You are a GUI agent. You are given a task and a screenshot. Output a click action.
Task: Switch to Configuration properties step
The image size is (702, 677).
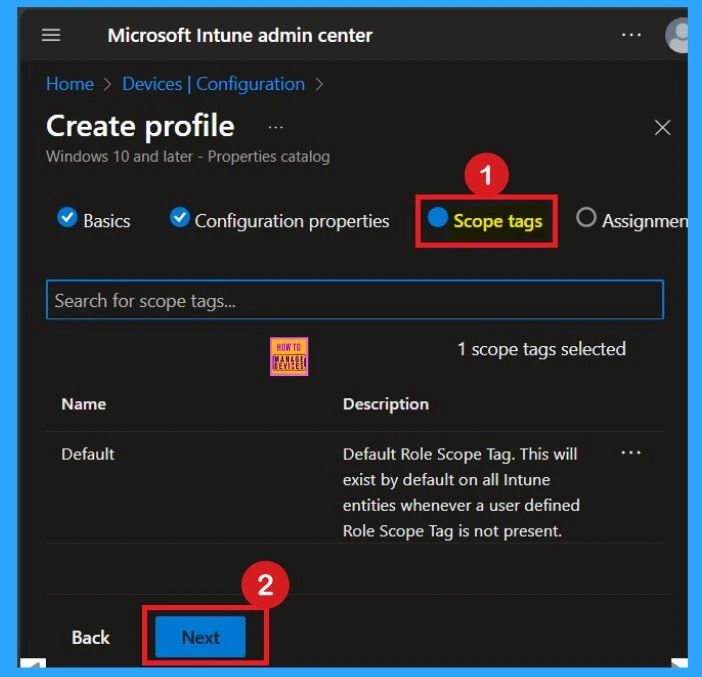[x=279, y=219]
